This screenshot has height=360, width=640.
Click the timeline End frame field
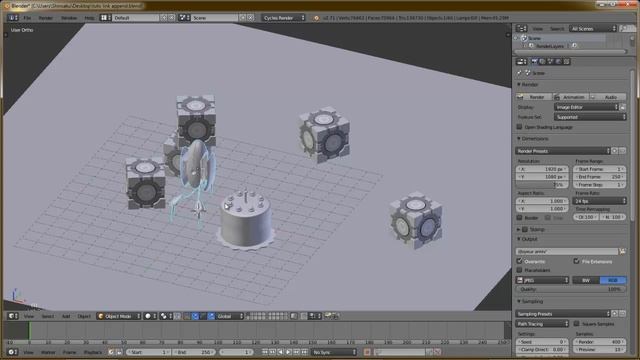pyautogui.click(x=194, y=352)
